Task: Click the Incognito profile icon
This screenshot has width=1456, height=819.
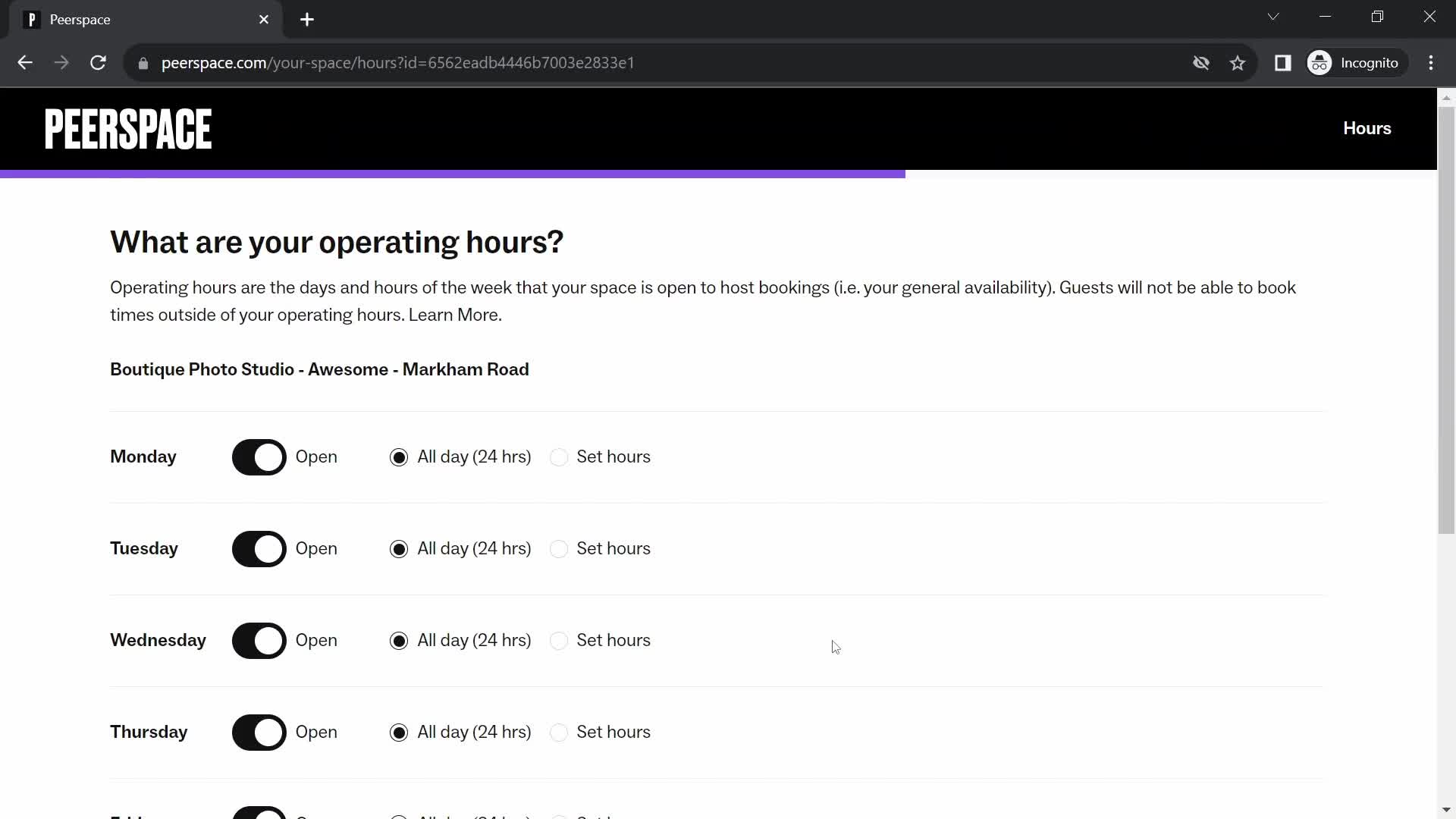Action: tap(1320, 63)
